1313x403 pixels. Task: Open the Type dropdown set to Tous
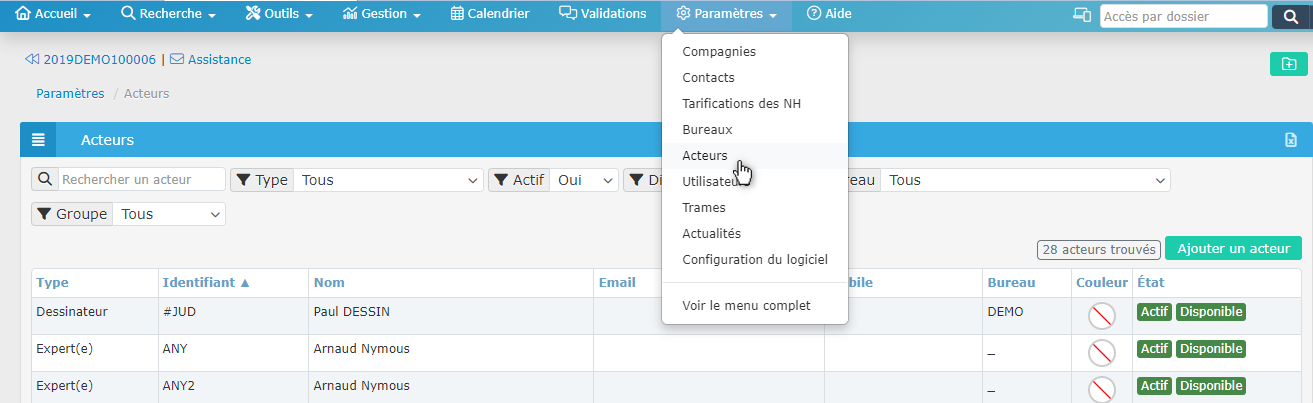(389, 180)
